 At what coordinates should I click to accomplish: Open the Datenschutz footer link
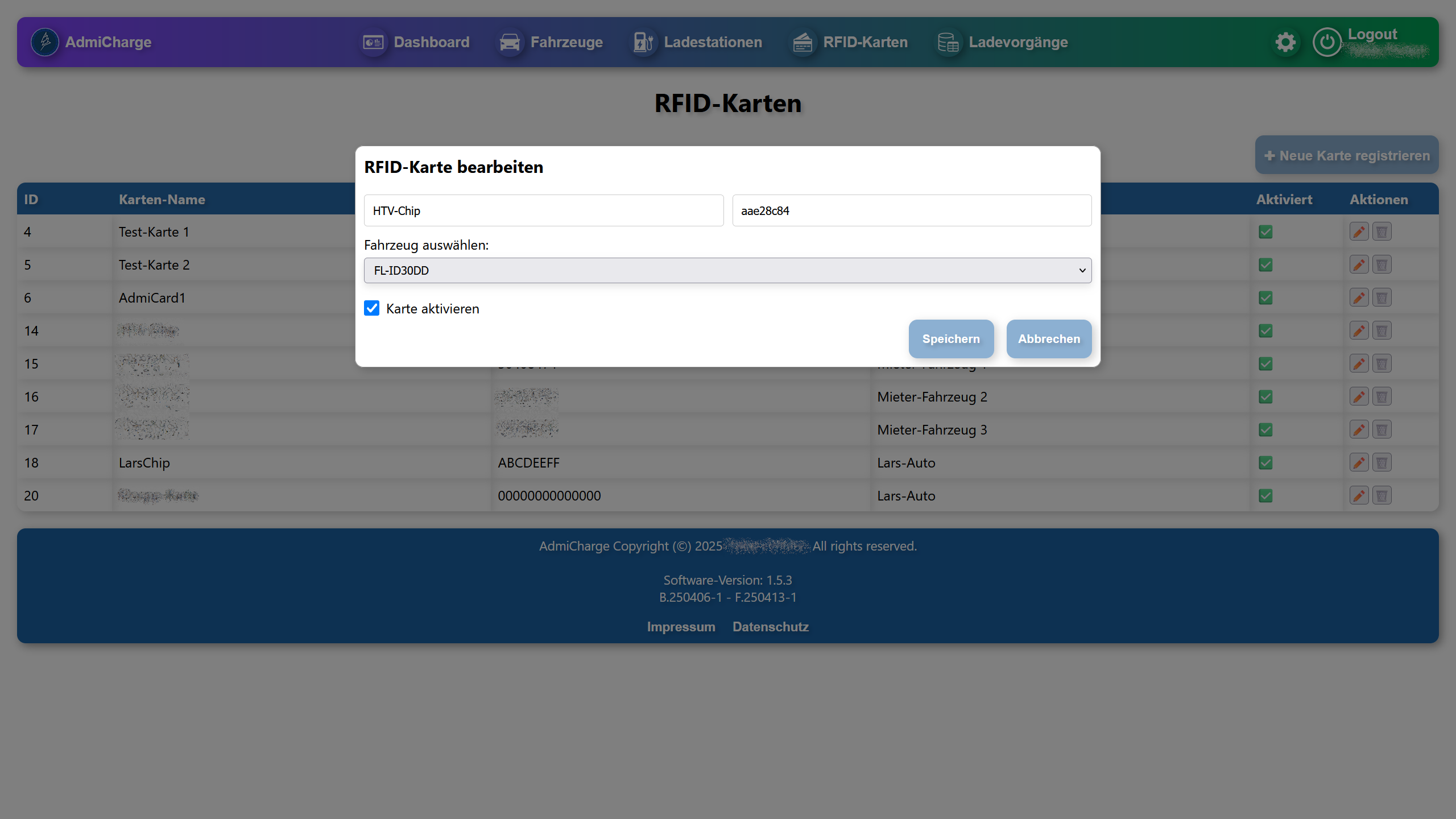tap(770, 627)
